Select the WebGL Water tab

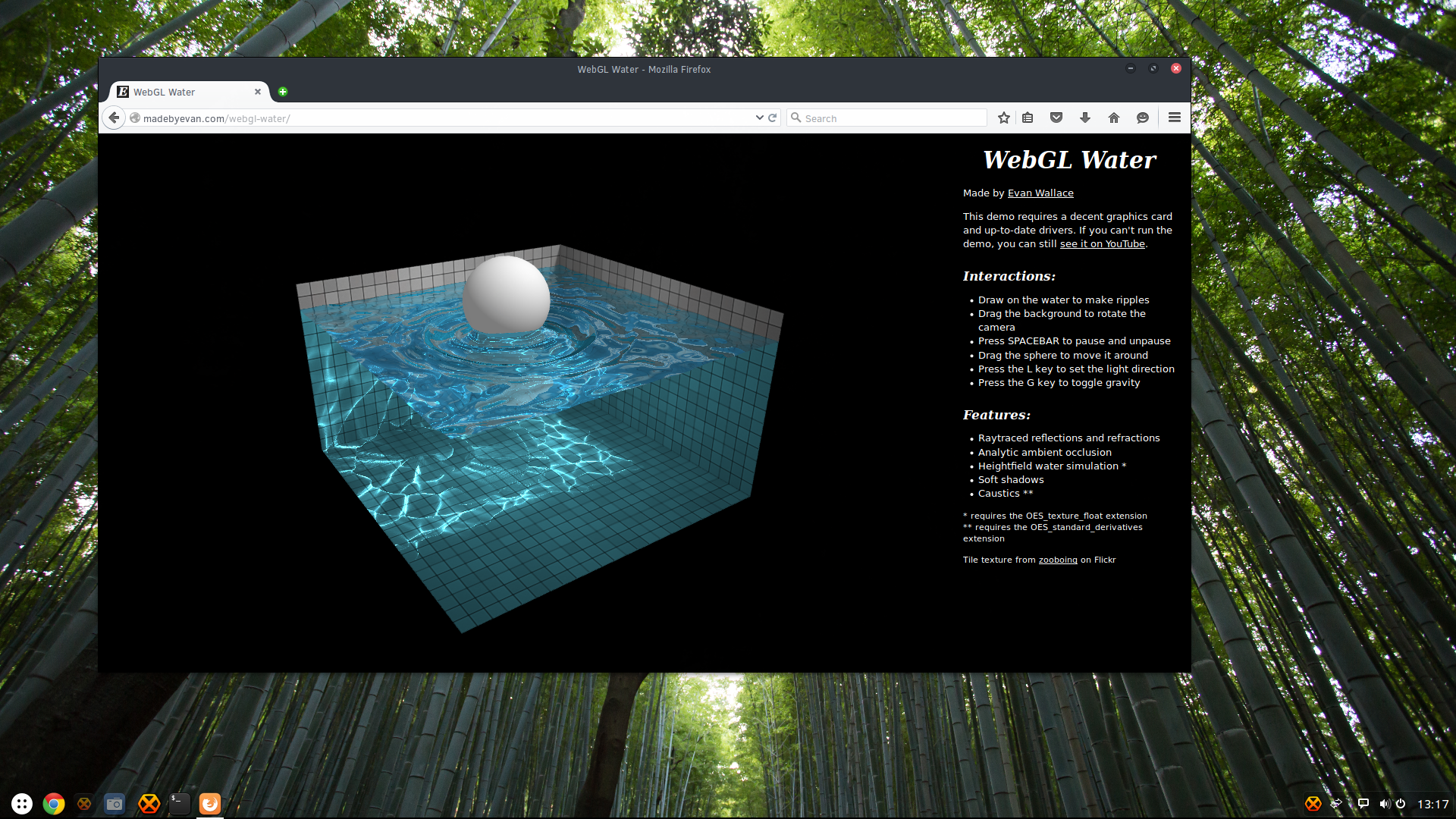pyautogui.click(x=190, y=92)
